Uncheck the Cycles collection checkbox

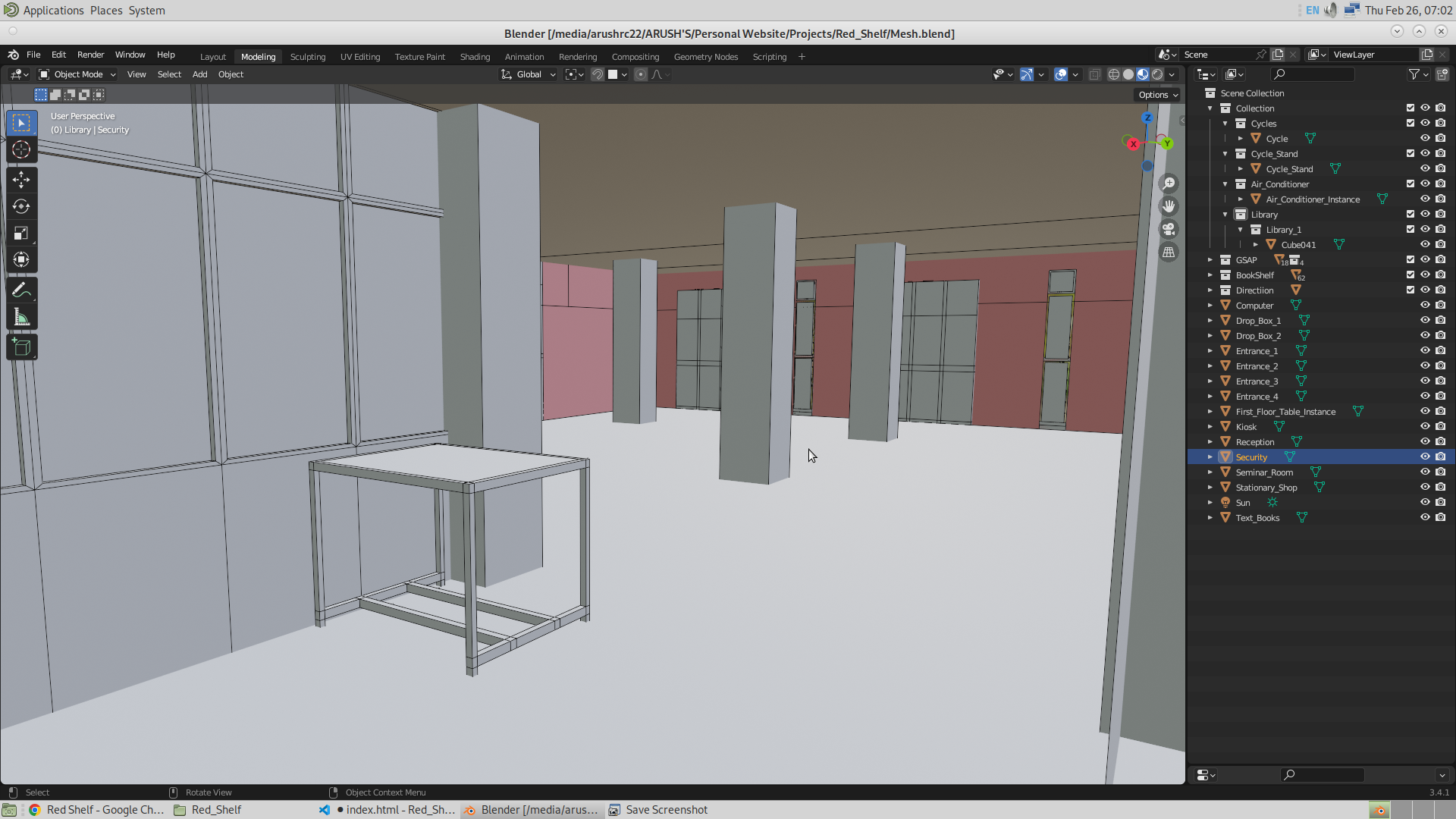click(1409, 123)
